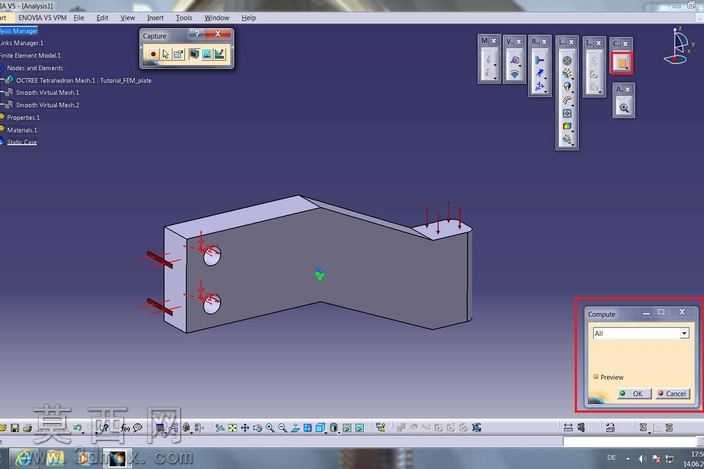This screenshot has width=704, height=469.
Task: Click the power input field at bottom right
Action: [631, 442]
